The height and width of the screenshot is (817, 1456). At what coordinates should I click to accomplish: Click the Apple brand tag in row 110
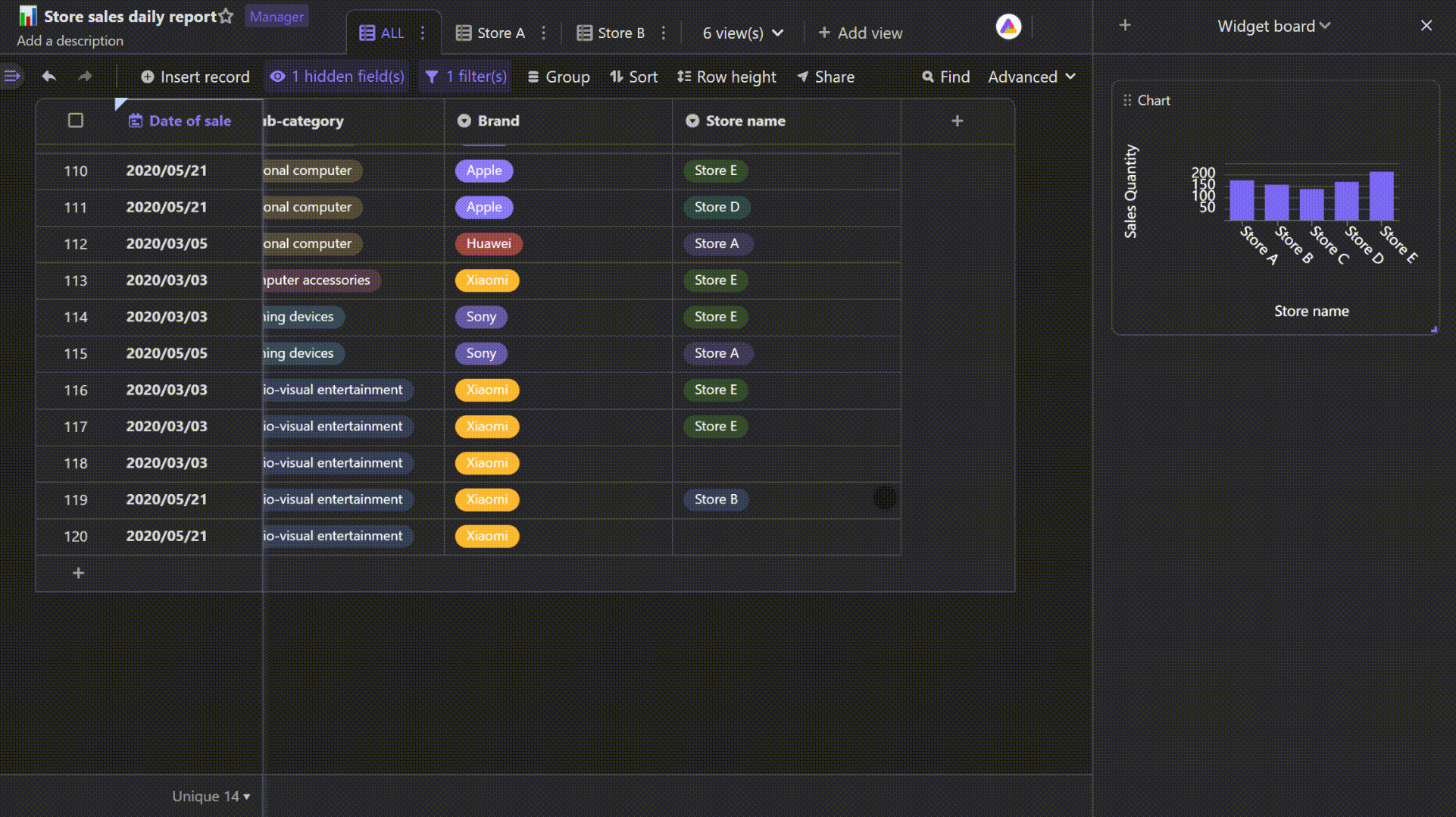(x=484, y=171)
